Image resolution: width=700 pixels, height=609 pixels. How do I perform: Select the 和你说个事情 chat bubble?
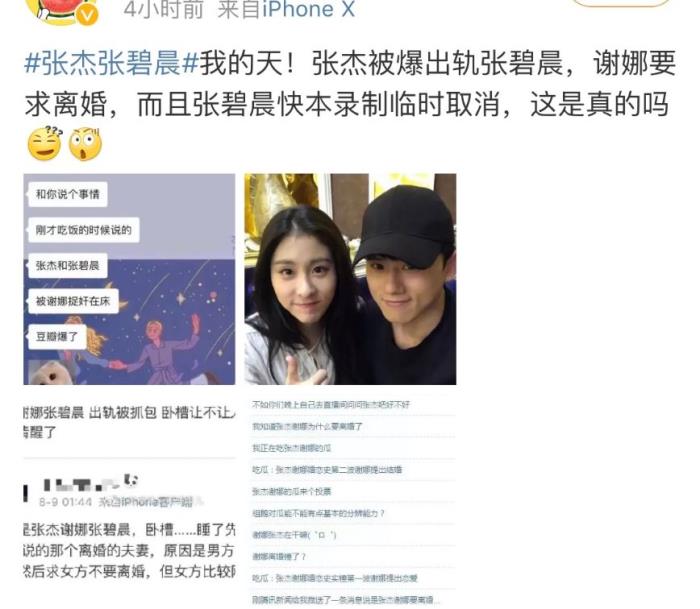[x=68, y=194]
